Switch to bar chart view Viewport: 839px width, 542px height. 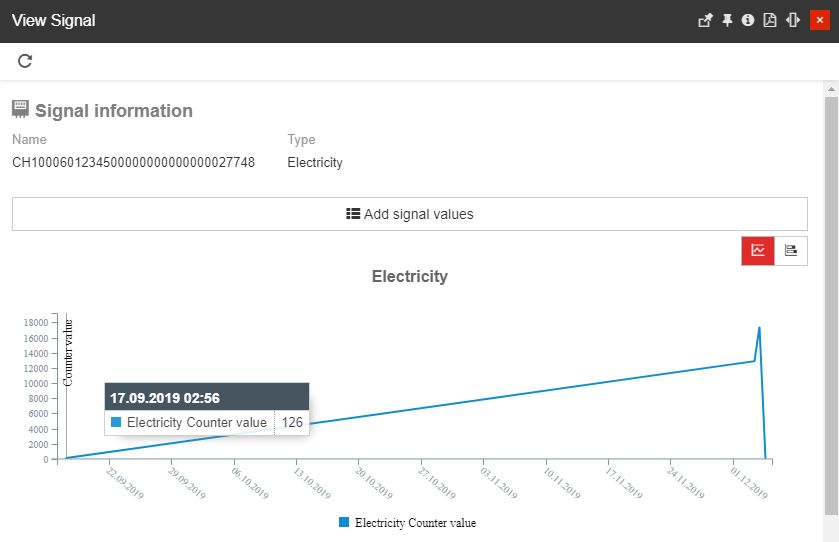click(791, 251)
